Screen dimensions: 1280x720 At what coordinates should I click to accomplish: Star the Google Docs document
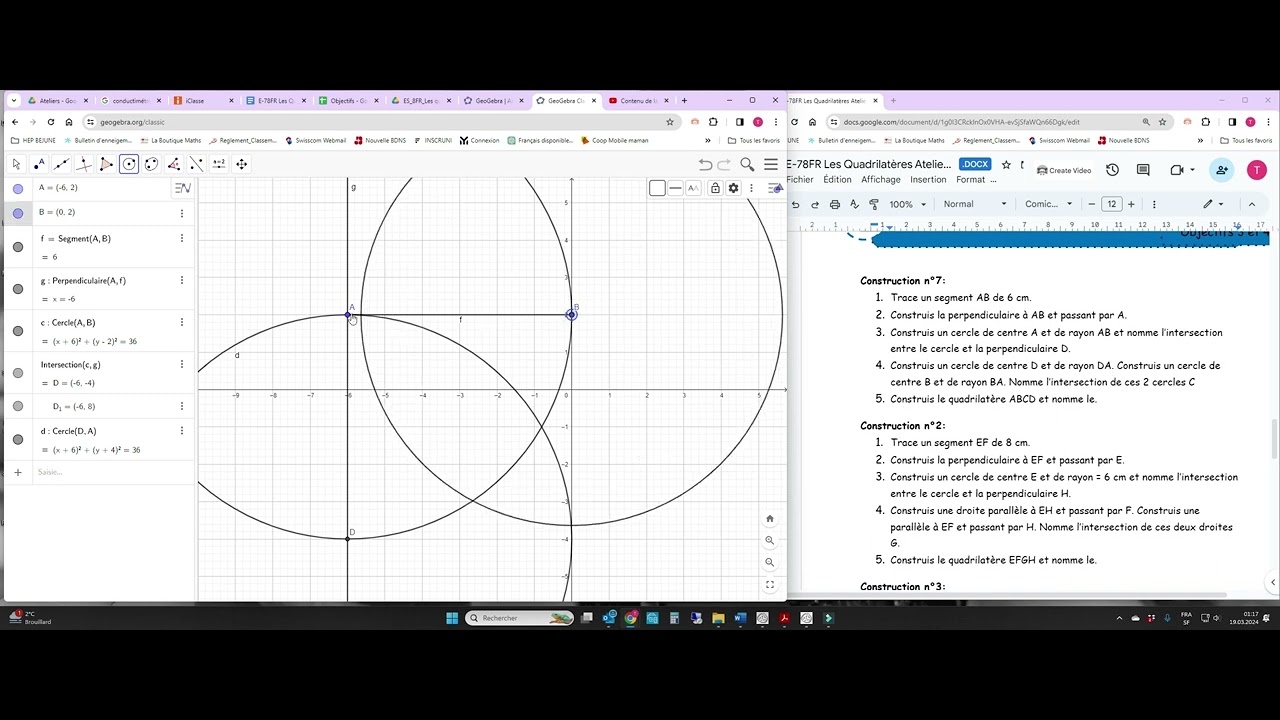tap(1006, 164)
